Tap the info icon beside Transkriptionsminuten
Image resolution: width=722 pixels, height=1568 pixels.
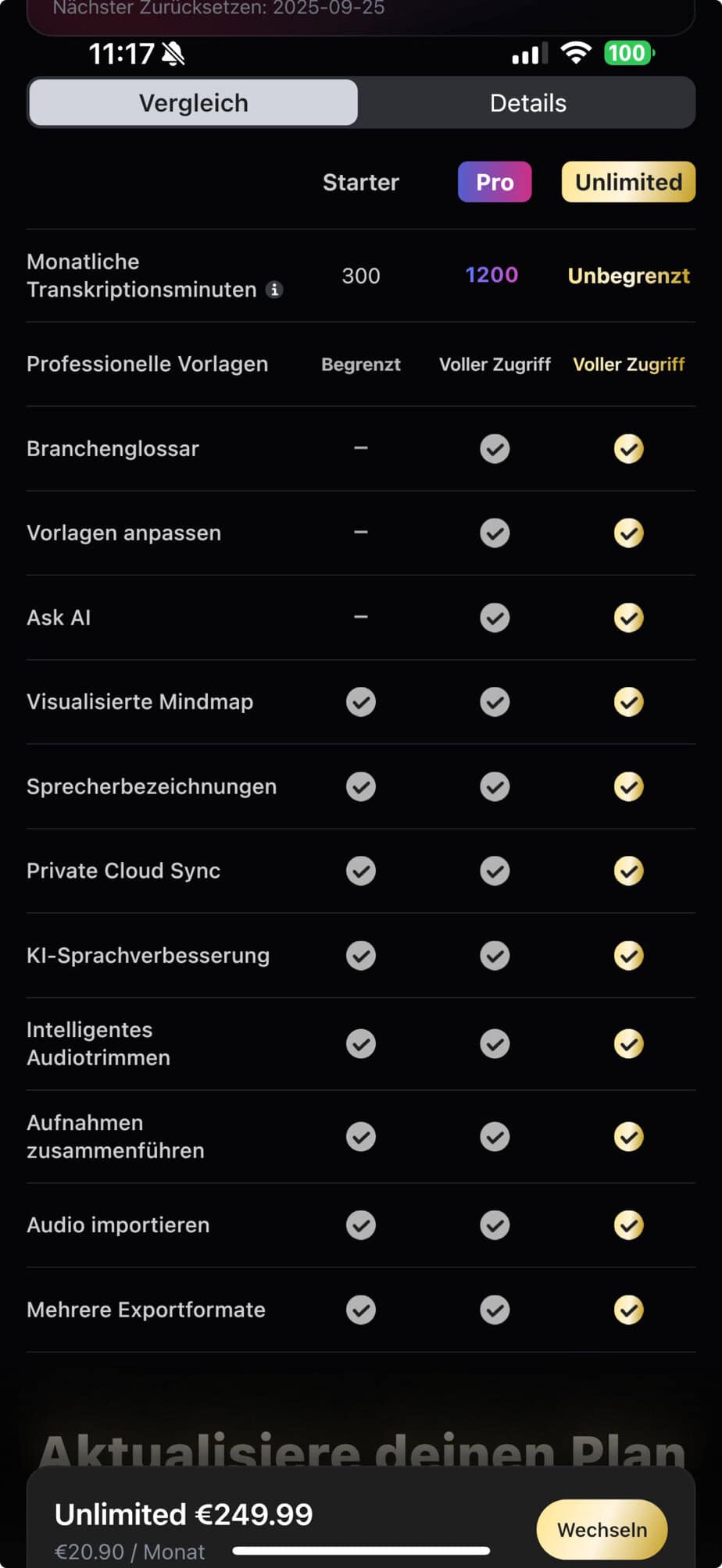point(274,290)
